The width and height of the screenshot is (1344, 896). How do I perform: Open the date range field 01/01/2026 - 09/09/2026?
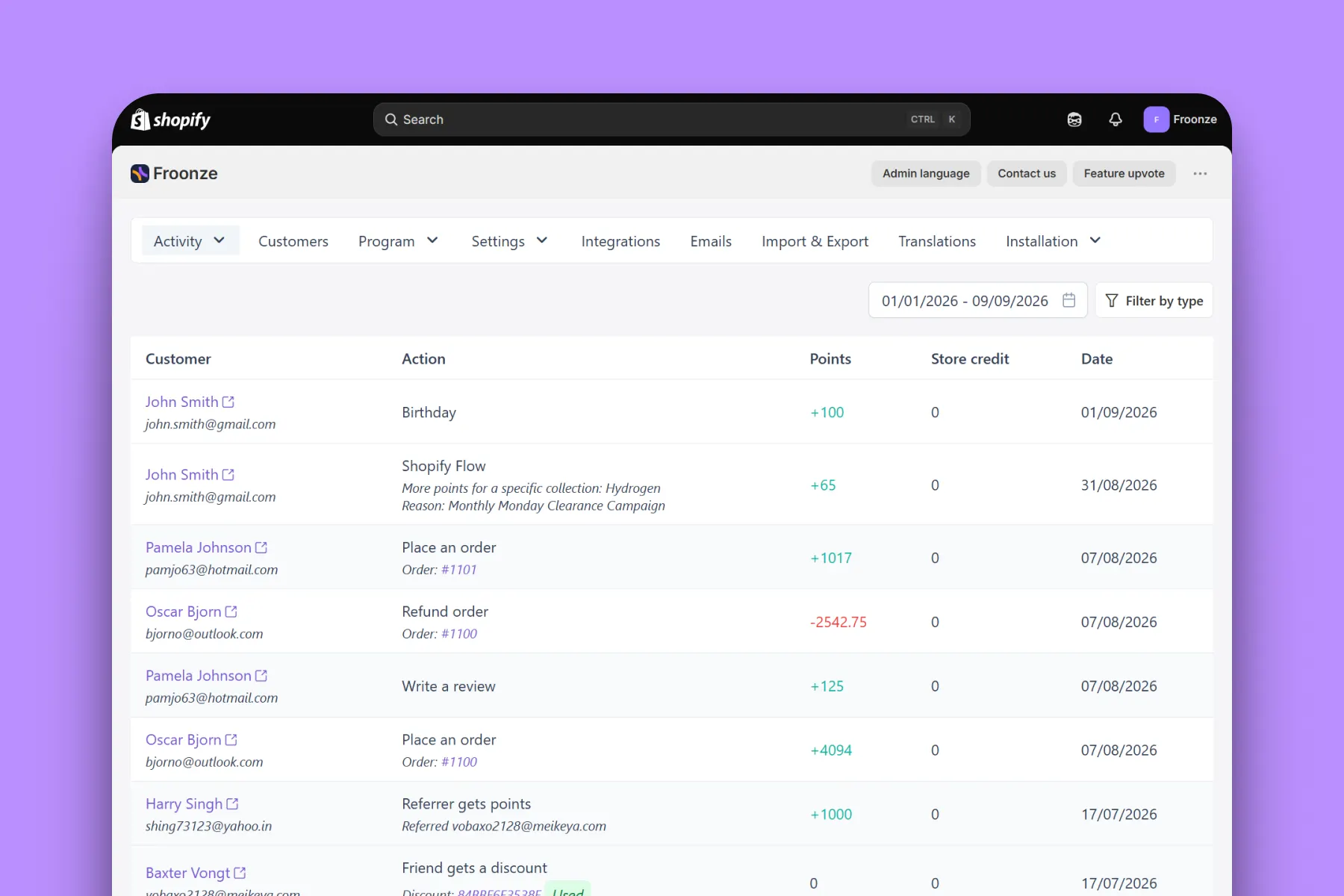point(977,300)
